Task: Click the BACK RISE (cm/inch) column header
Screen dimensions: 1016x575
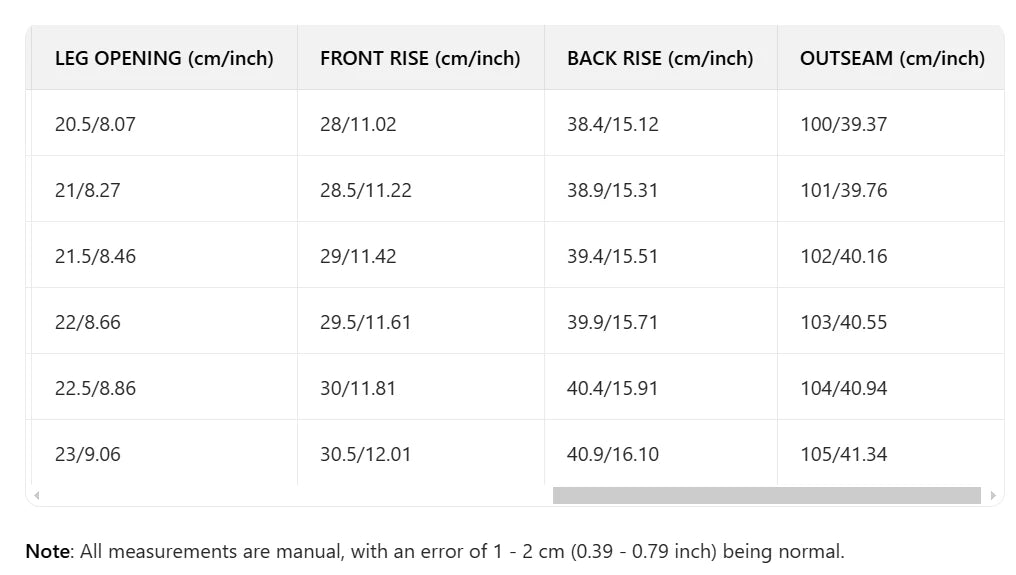Action: click(660, 58)
